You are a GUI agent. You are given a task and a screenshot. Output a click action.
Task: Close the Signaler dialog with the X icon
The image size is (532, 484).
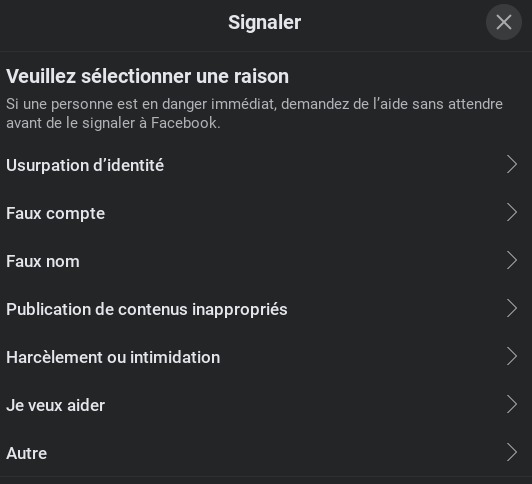[504, 22]
